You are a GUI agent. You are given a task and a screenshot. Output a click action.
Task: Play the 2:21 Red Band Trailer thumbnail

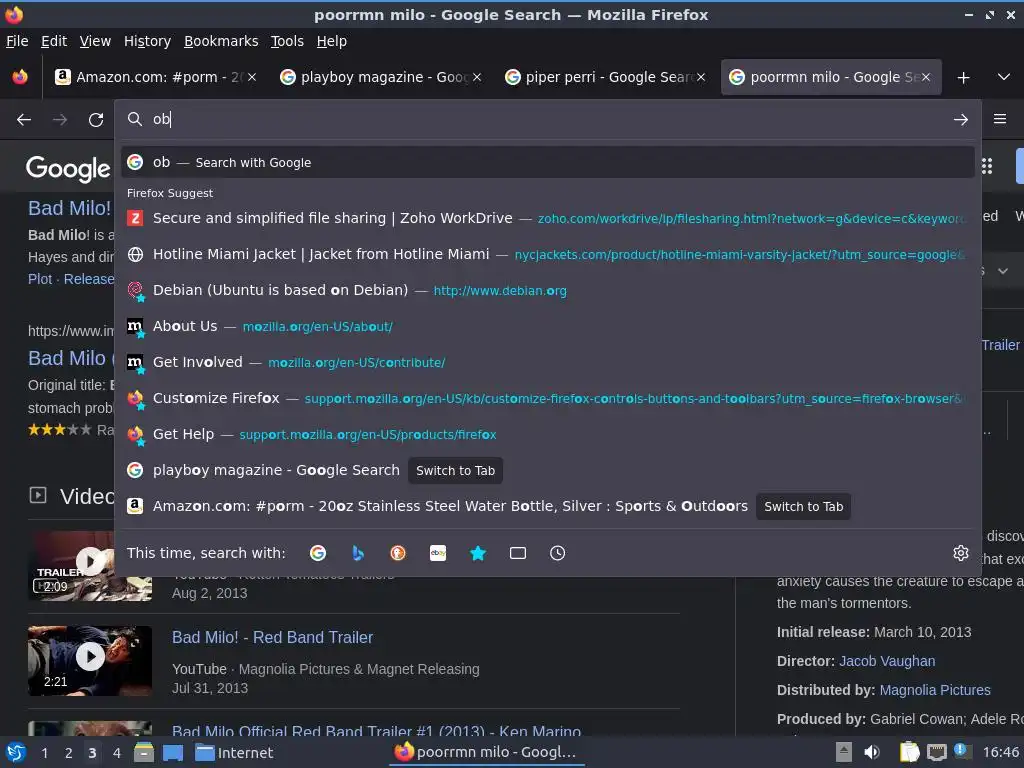point(90,660)
